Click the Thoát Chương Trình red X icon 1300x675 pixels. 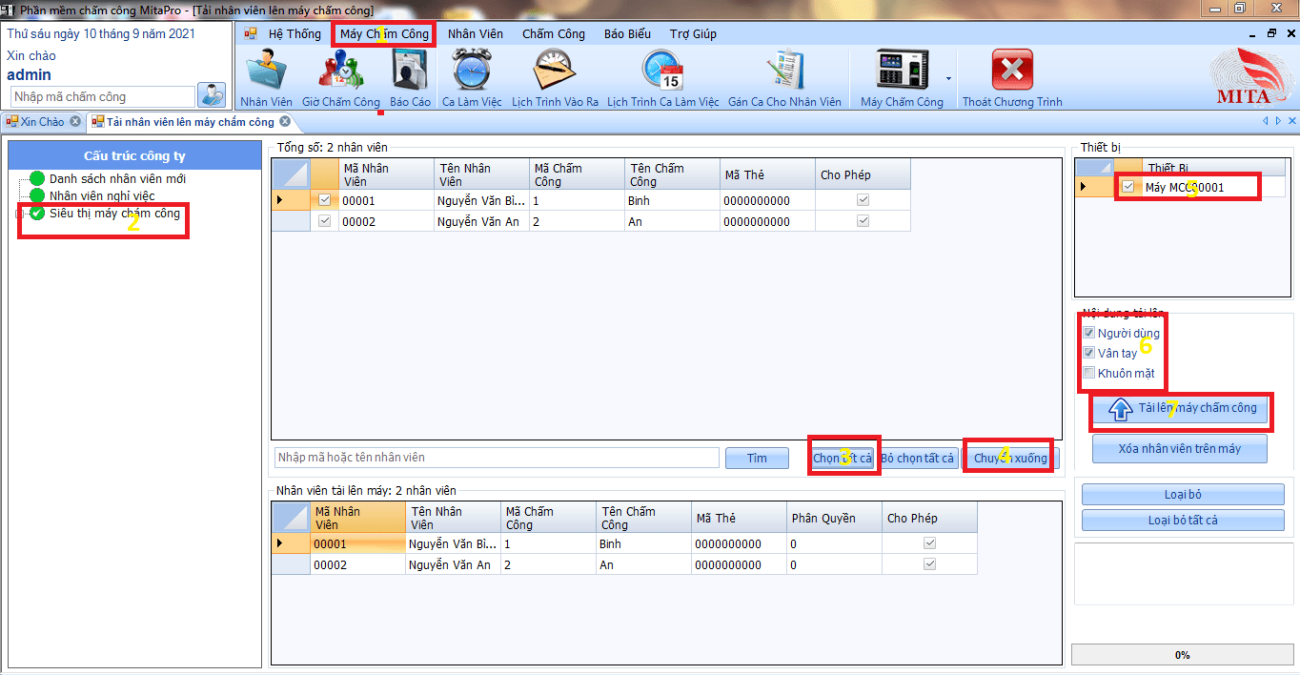pyautogui.click(x=1012, y=78)
